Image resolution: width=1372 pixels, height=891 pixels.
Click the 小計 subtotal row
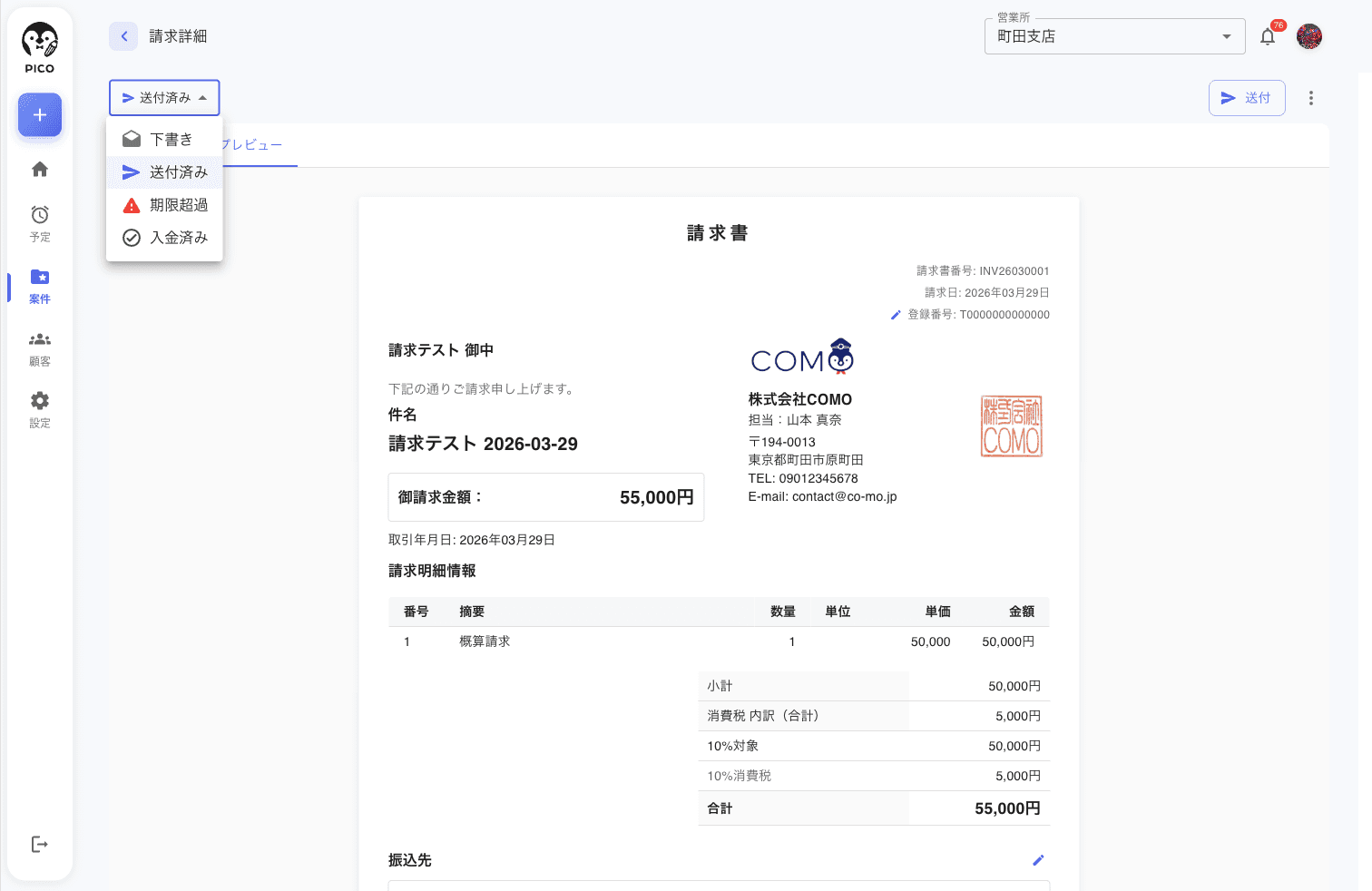pyautogui.click(x=874, y=687)
